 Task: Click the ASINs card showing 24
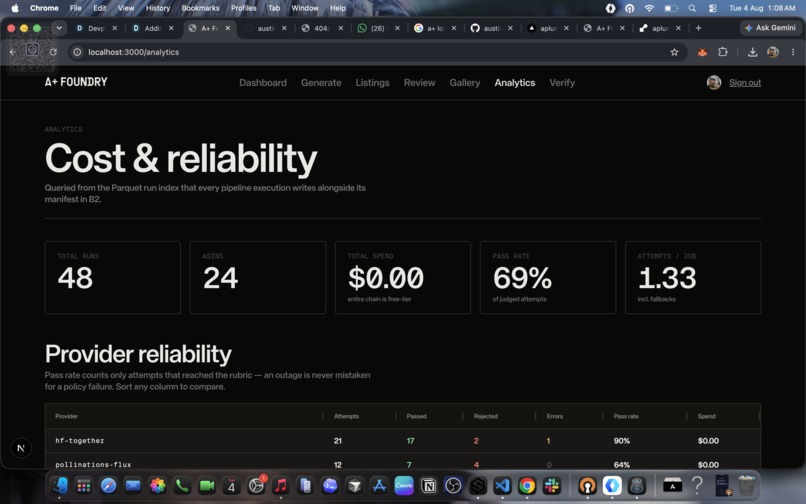click(258, 278)
